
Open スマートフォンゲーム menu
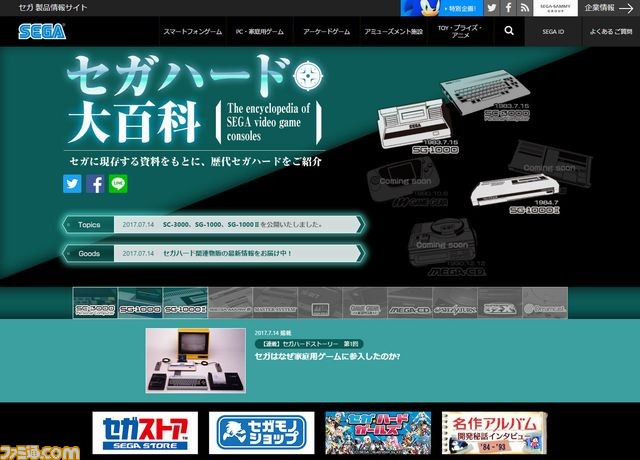point(193,31)
